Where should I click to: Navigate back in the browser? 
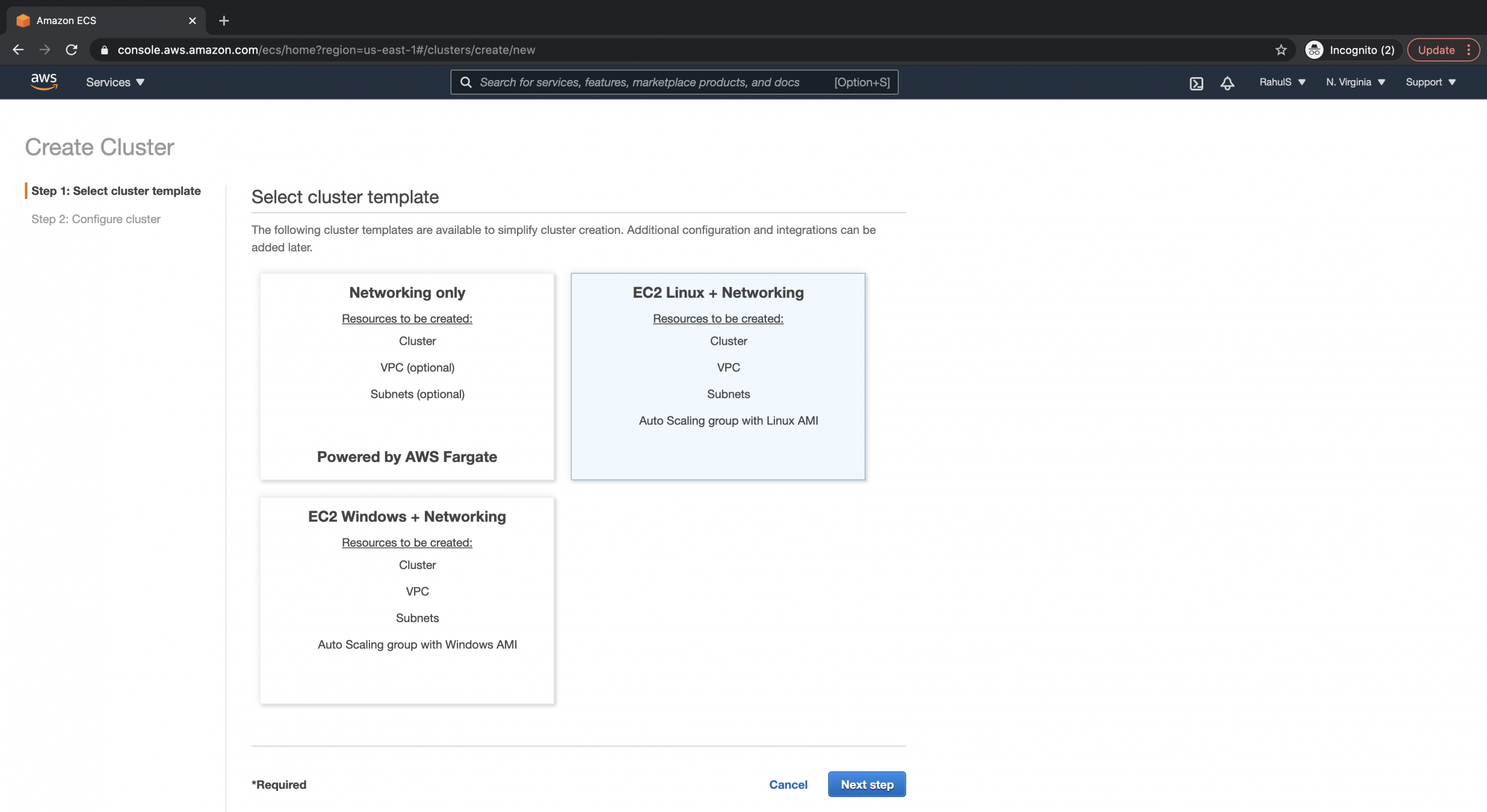point(18,50)
